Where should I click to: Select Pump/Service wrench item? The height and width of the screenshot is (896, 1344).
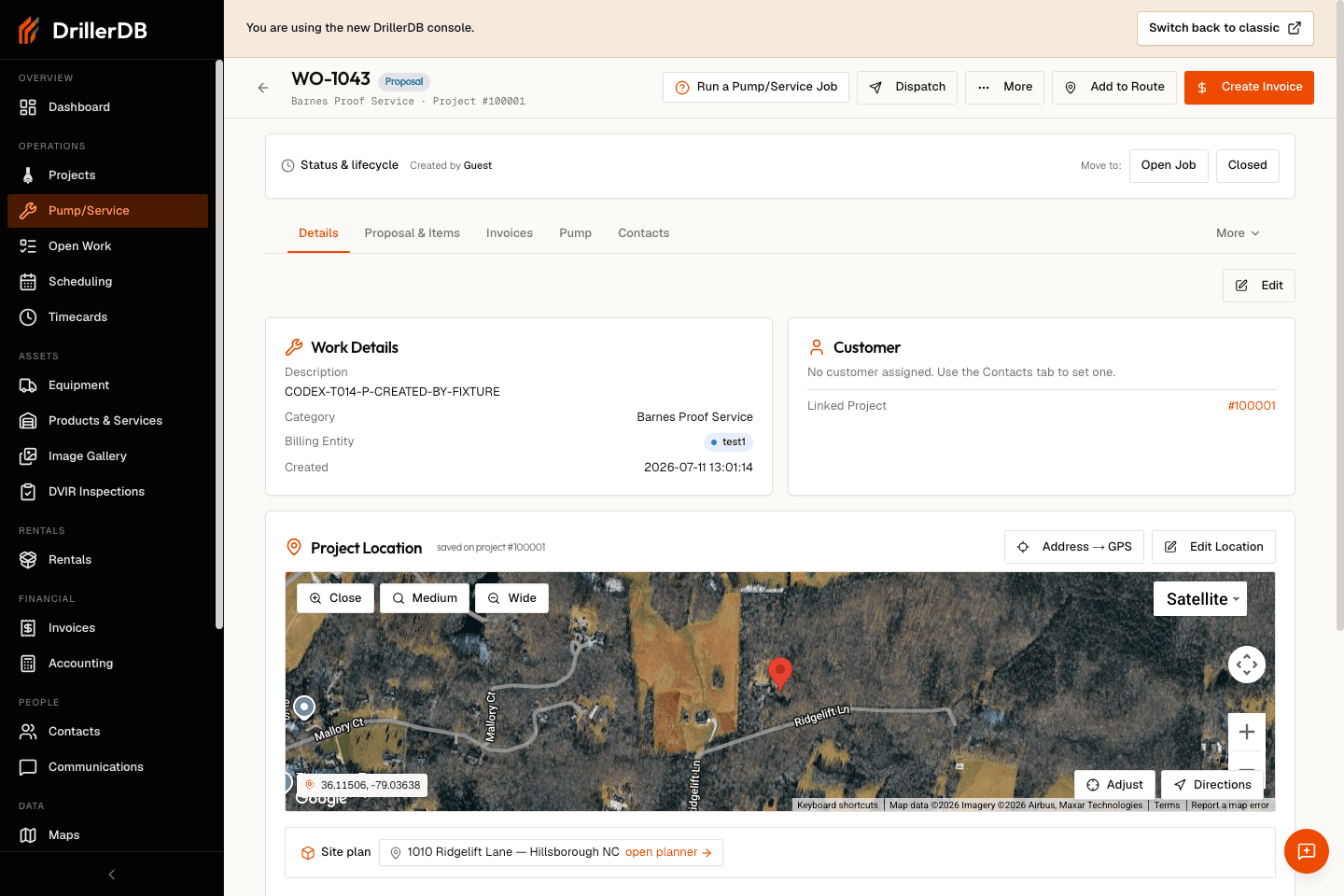coord(107,211)
